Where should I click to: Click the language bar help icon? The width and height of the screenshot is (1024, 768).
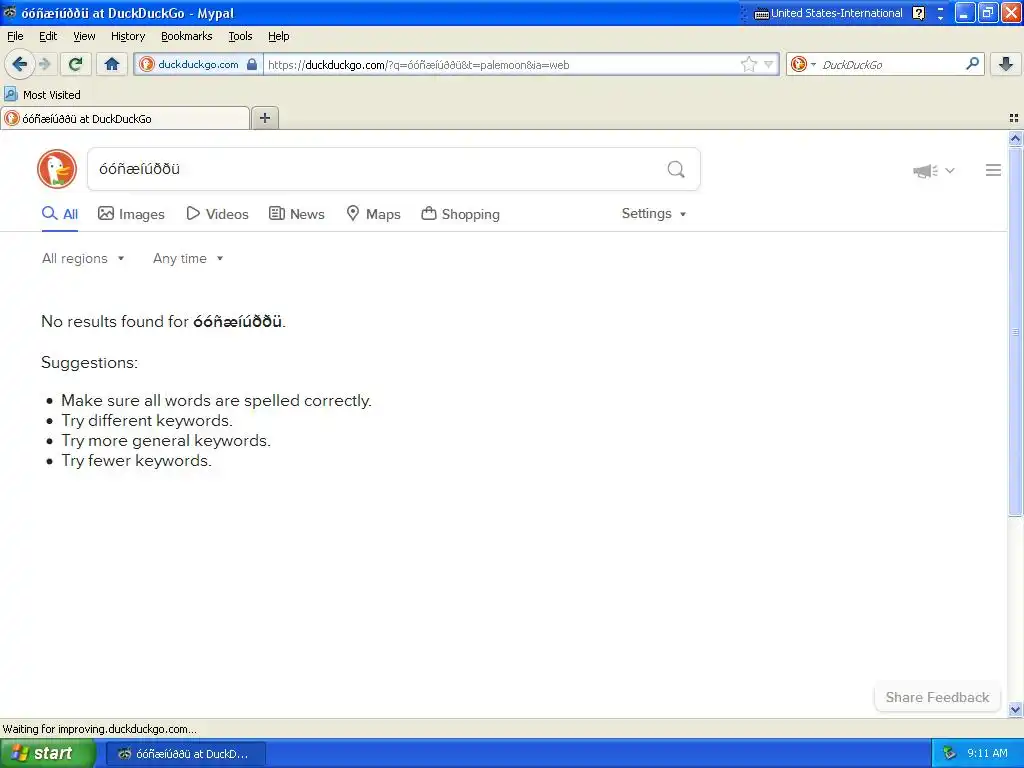(918, 13)
